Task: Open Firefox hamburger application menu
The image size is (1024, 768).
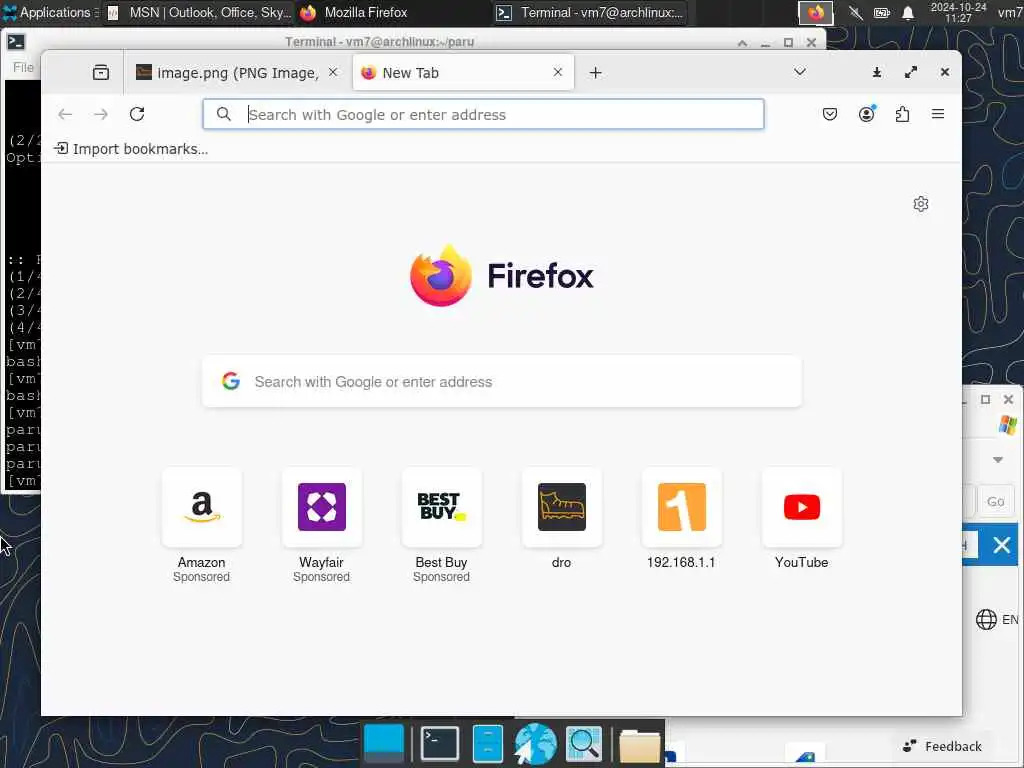Action: click(x=938, y=114)
